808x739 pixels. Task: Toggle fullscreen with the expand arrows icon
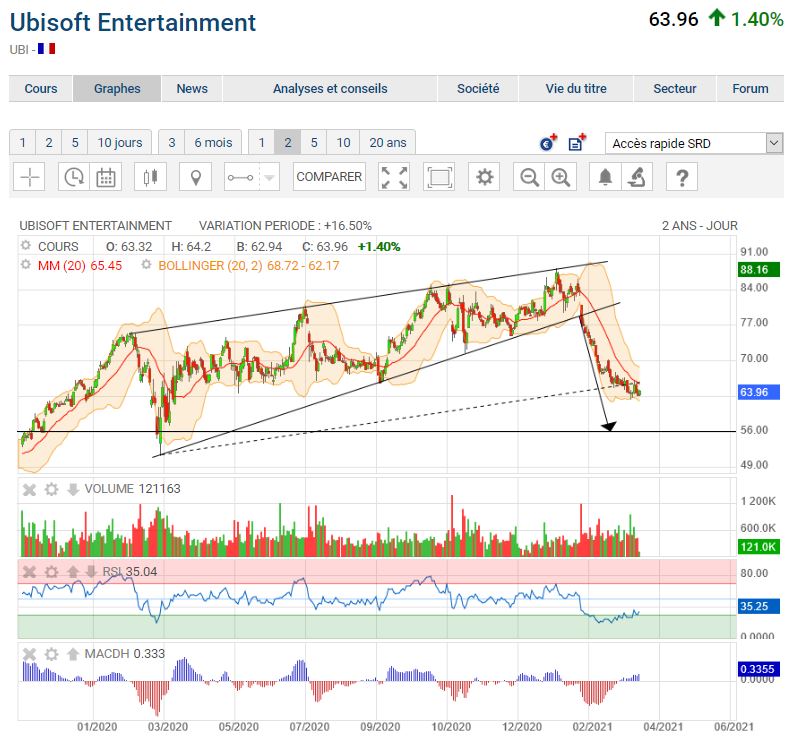pos(394,177)
